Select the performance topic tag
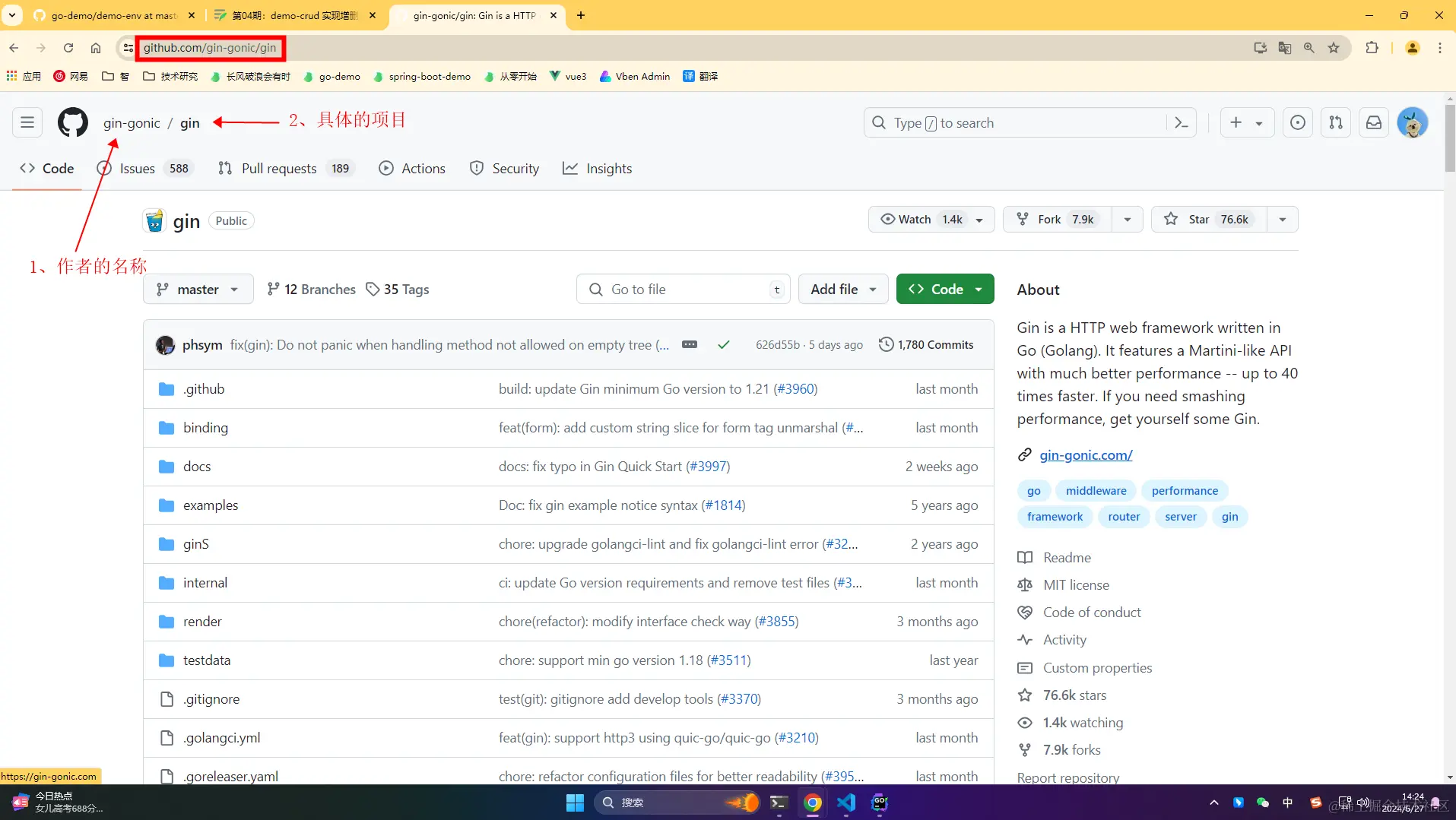Viewport: 1456px width, 820px height. click(x=1185, y=491)
